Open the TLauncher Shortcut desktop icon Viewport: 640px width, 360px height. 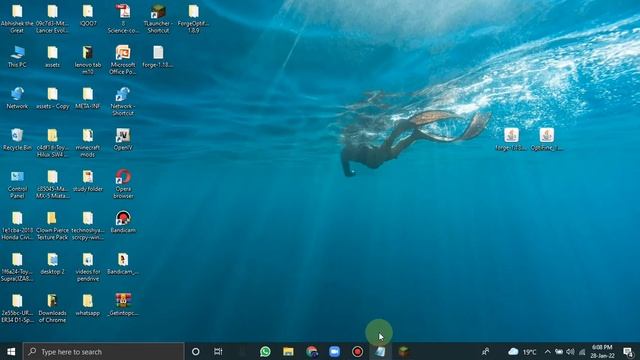click(158, 19)
